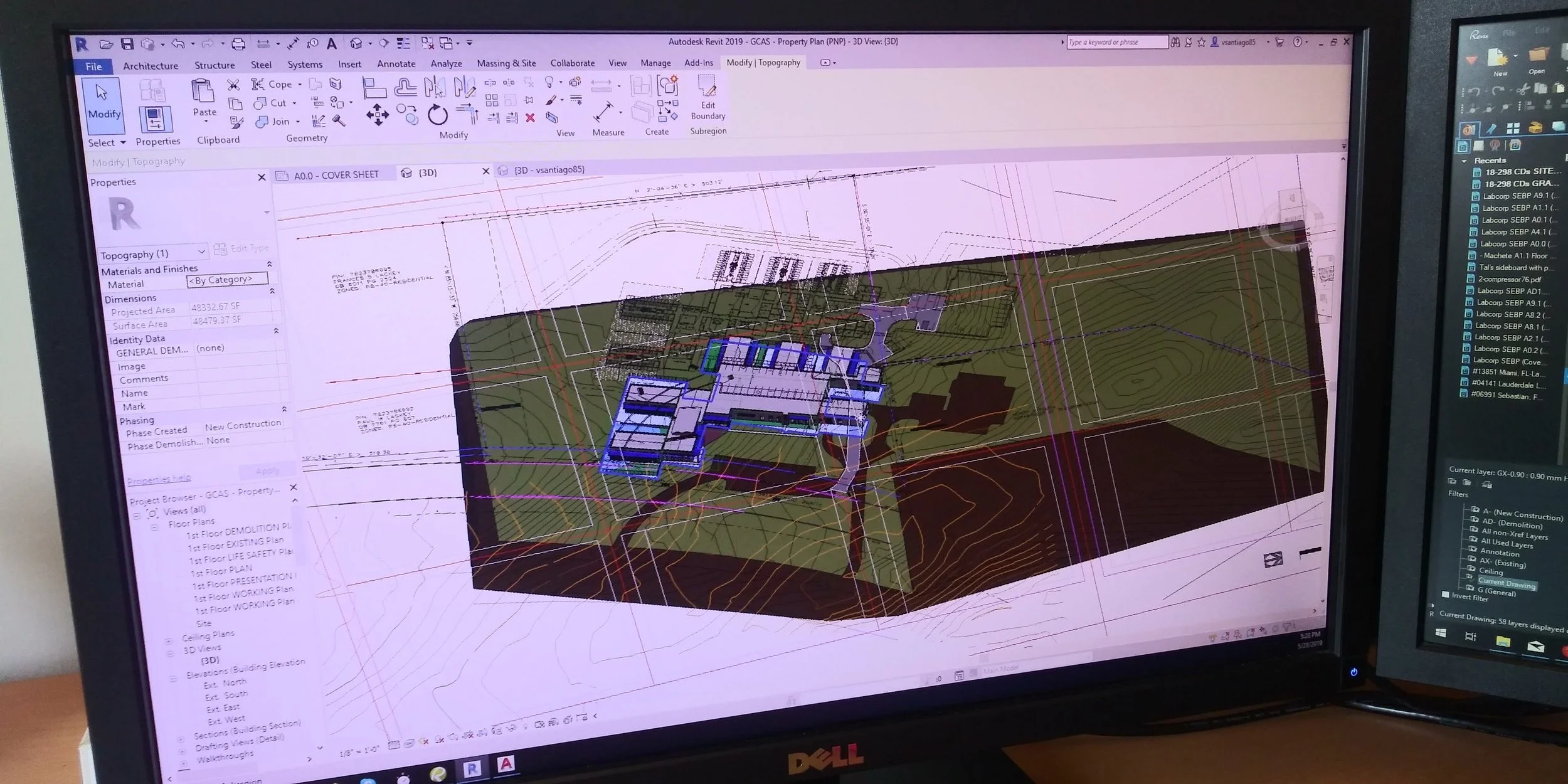Switch to the Annotate ribbon tab

396,63
